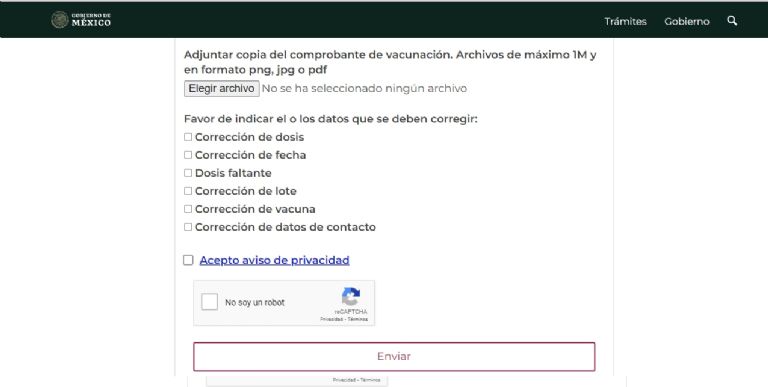Click the reCAPTCHA logo icon
This screenshot has width=768, height=387.
tap(351, 296)
